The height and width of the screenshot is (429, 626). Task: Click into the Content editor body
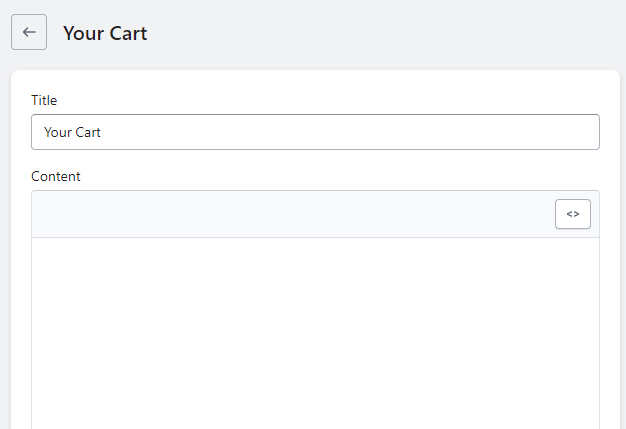(x=315, y=330)
